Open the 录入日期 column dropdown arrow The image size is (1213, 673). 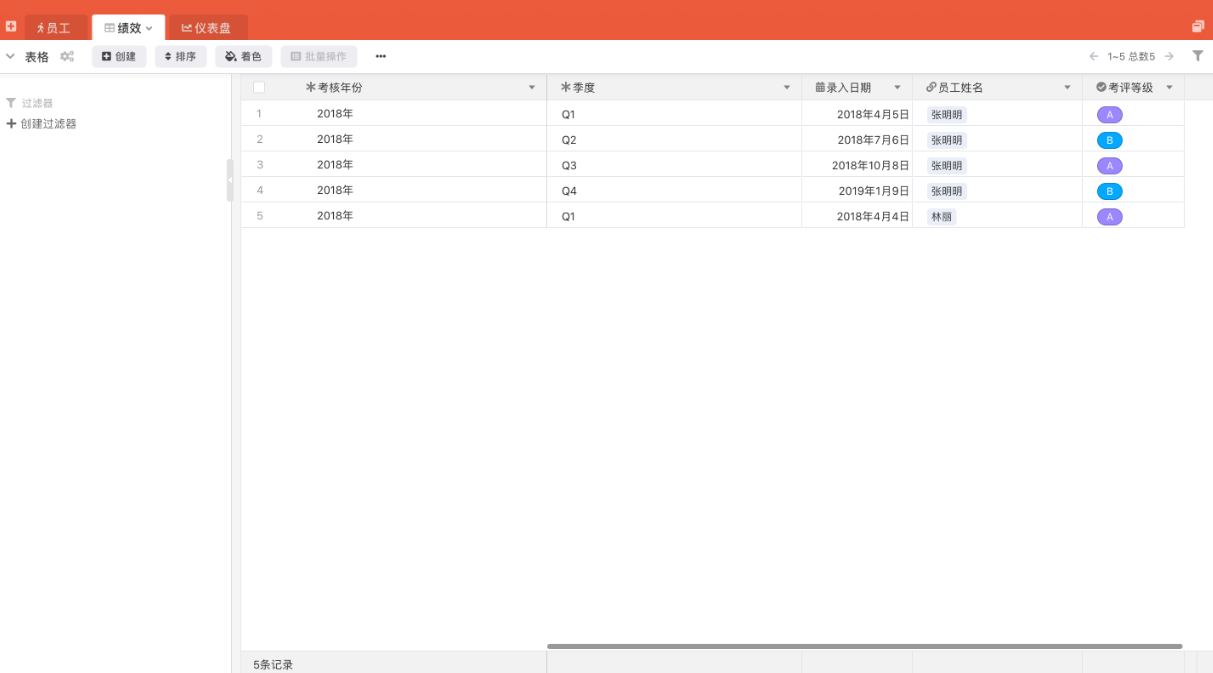click(x=897, y=88)
